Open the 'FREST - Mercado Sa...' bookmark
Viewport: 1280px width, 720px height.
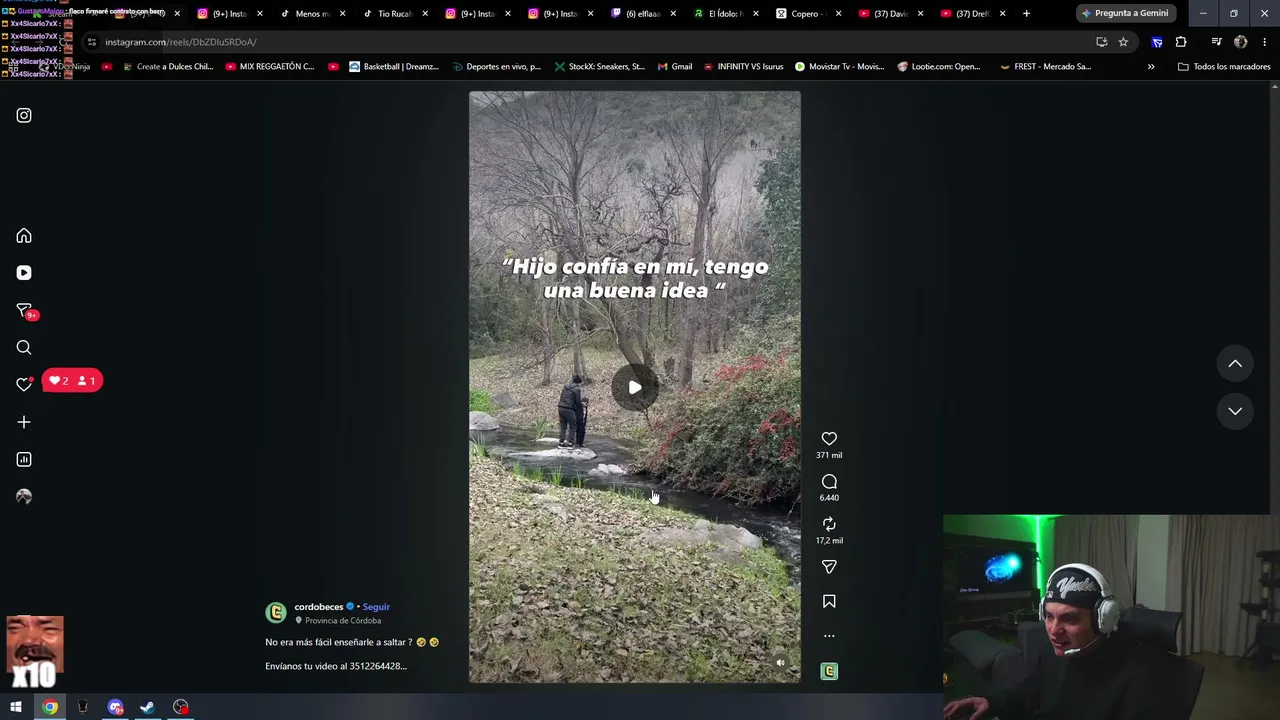pyautogui.click(x=1045, y=67)
